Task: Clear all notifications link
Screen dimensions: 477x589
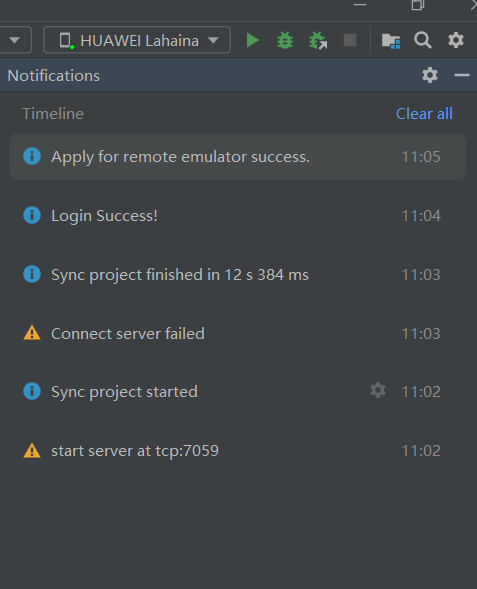Action: pyautogui.click(x=424, y=114)
